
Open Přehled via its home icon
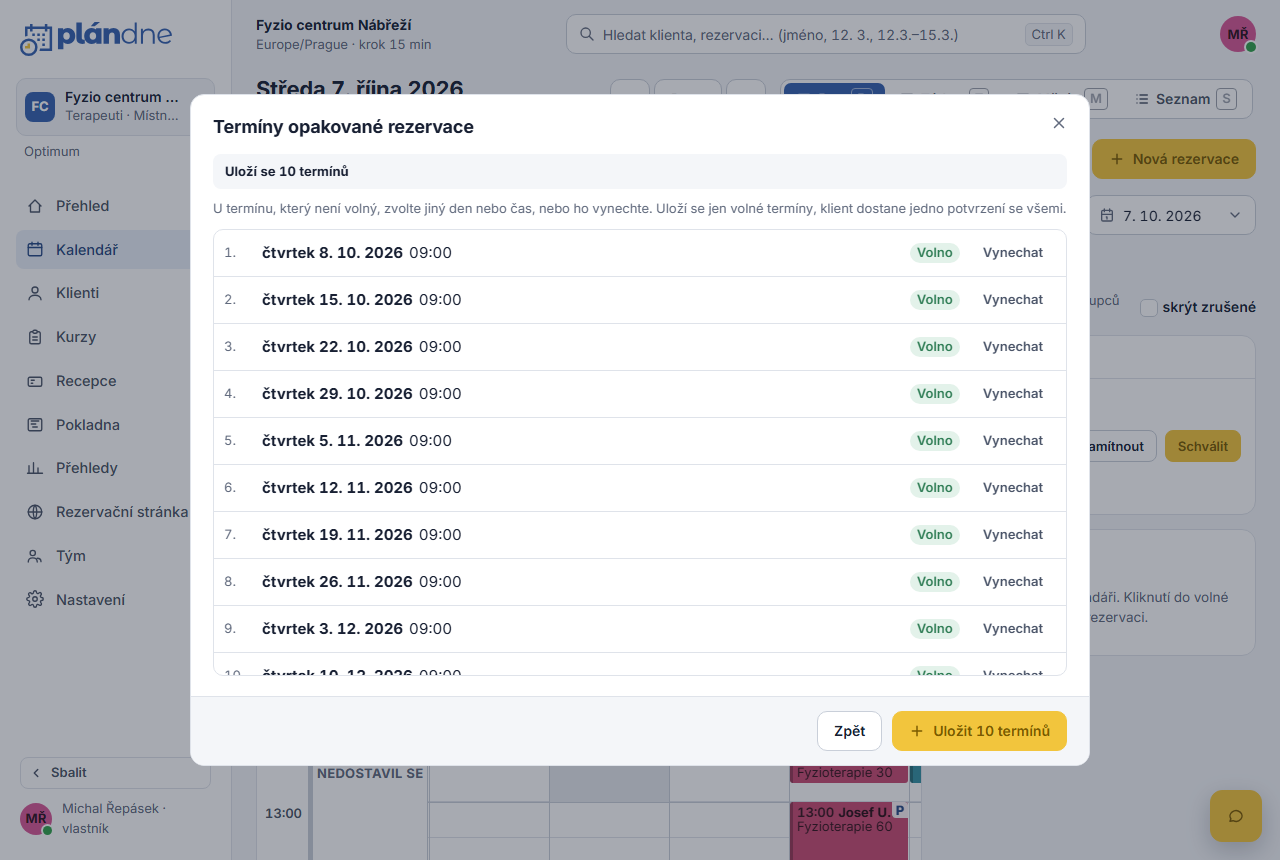click(35, 206)
